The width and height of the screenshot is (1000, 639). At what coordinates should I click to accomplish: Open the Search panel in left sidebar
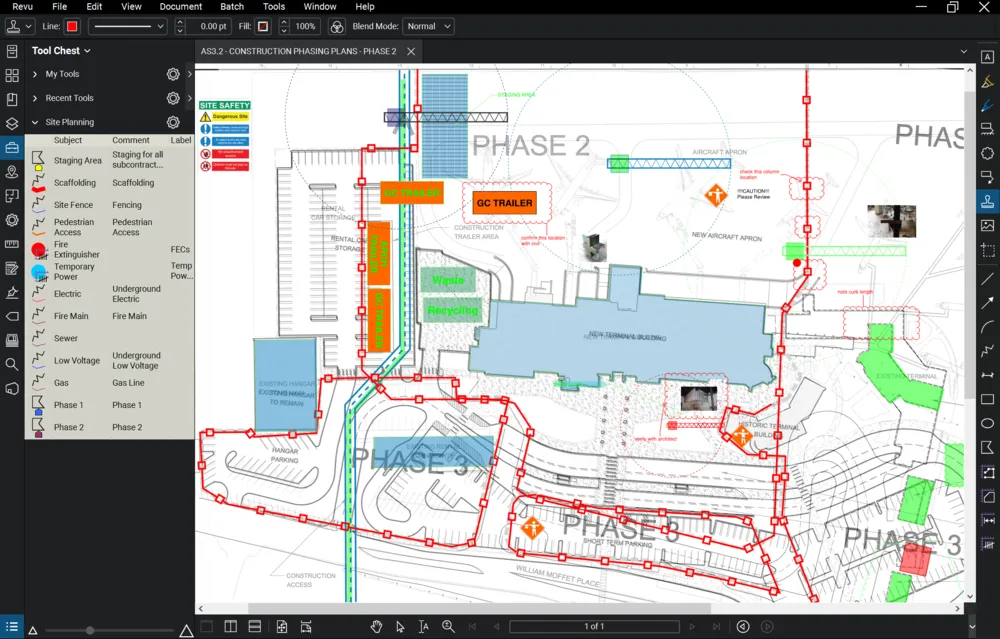(x=12, y=365)
